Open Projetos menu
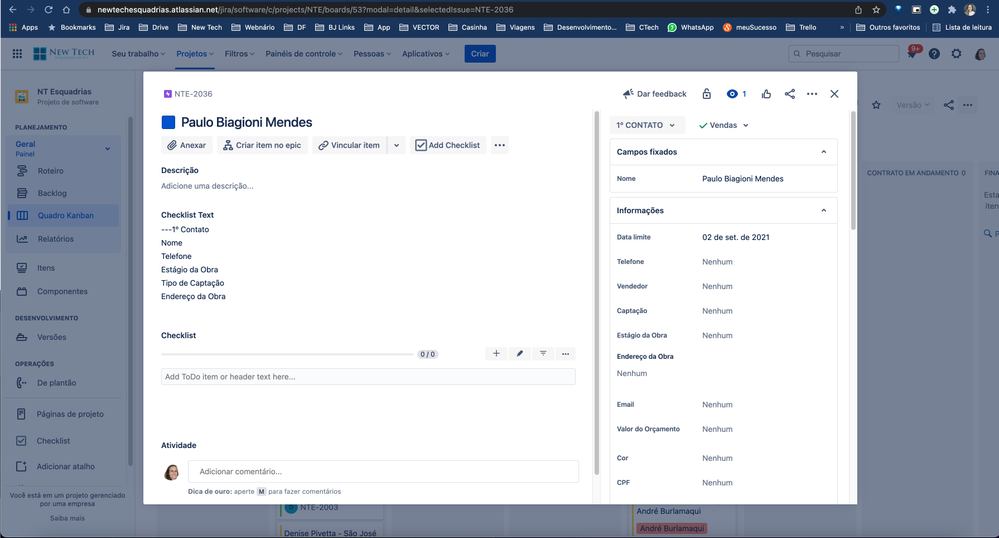The image size is (999, 538). coord(195,54)
